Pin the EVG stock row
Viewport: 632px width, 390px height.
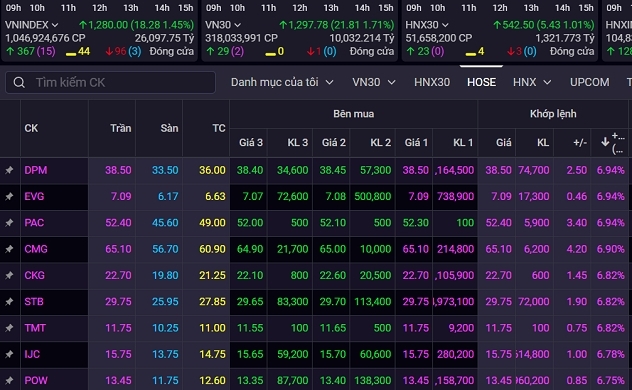point(9,197)
